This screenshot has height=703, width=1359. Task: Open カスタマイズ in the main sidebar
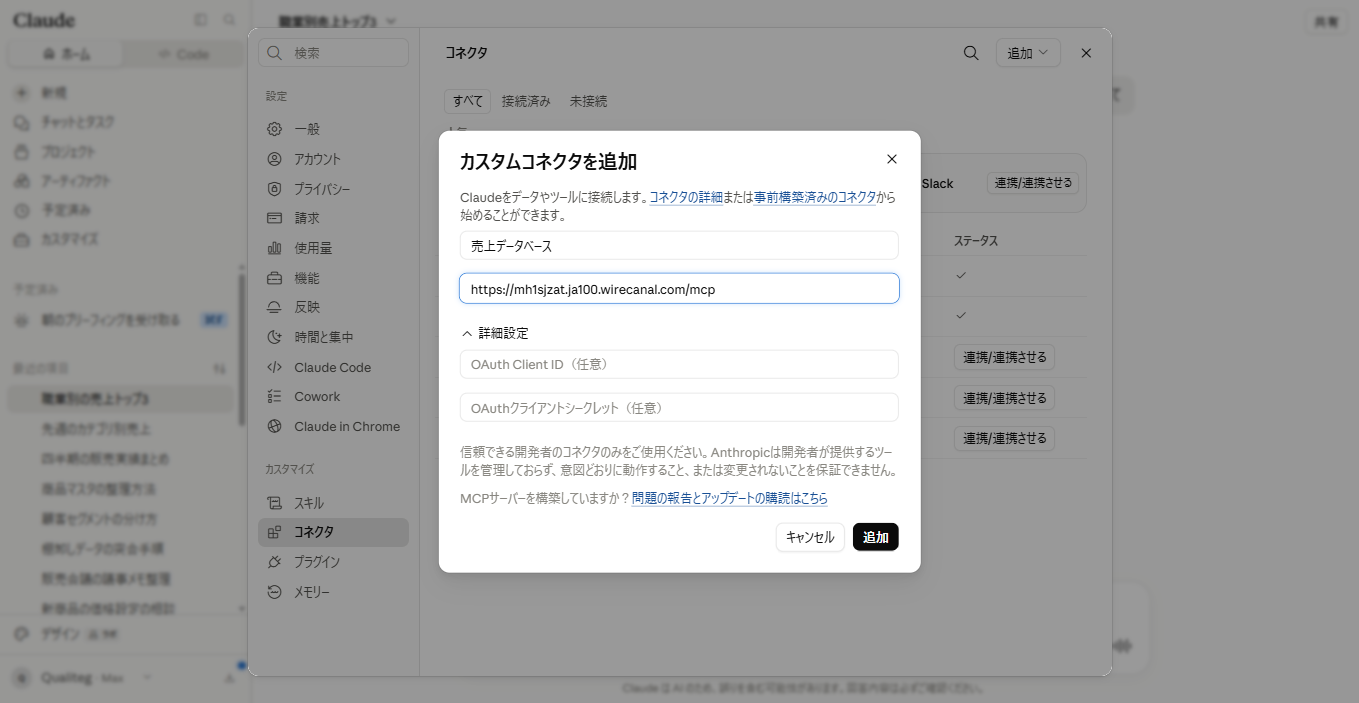click(120, 240)
